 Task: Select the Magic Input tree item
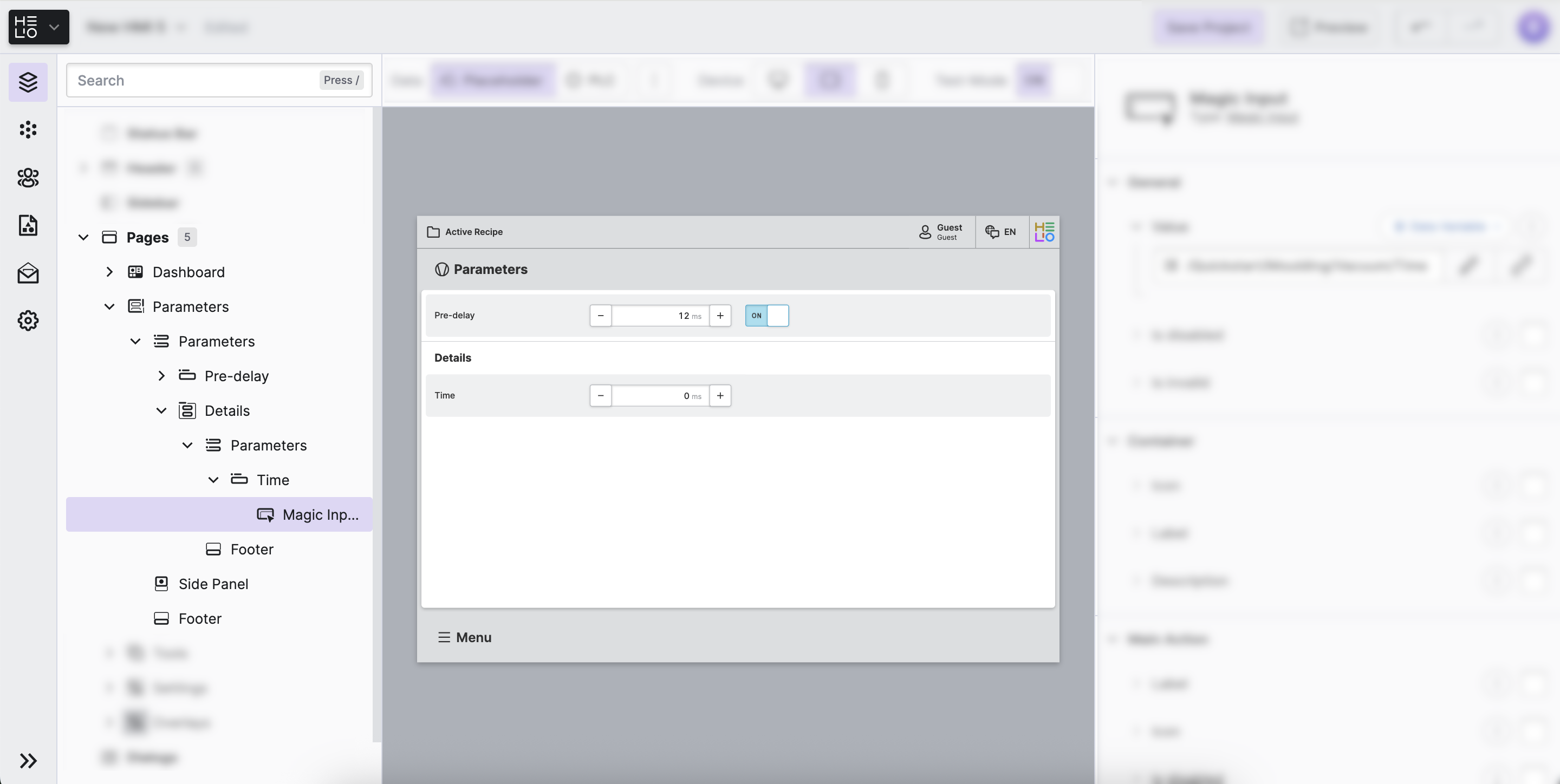(x=320, y=514)
